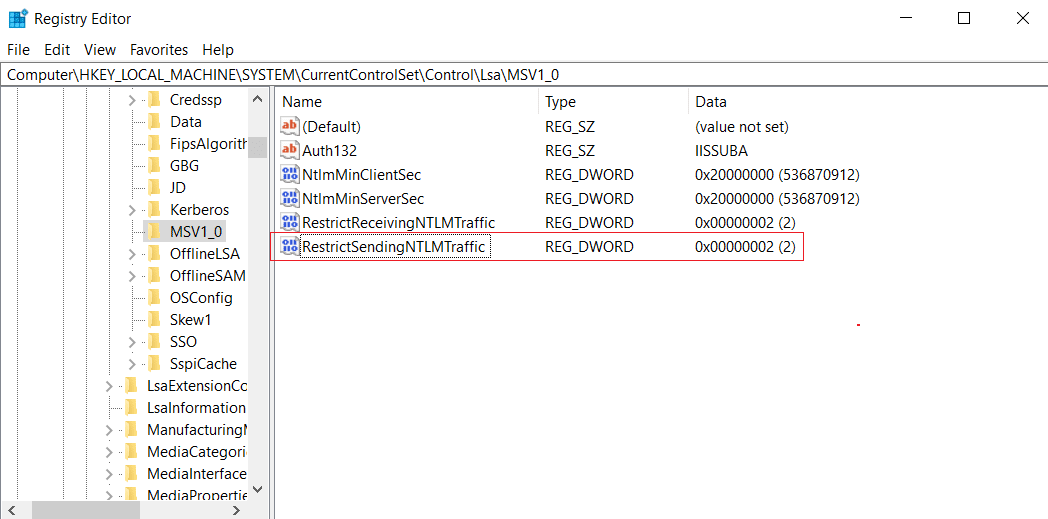Click the registry path address bar
Image resolution: width=1048 pixels, height=519 pixels.
[524, 75]
